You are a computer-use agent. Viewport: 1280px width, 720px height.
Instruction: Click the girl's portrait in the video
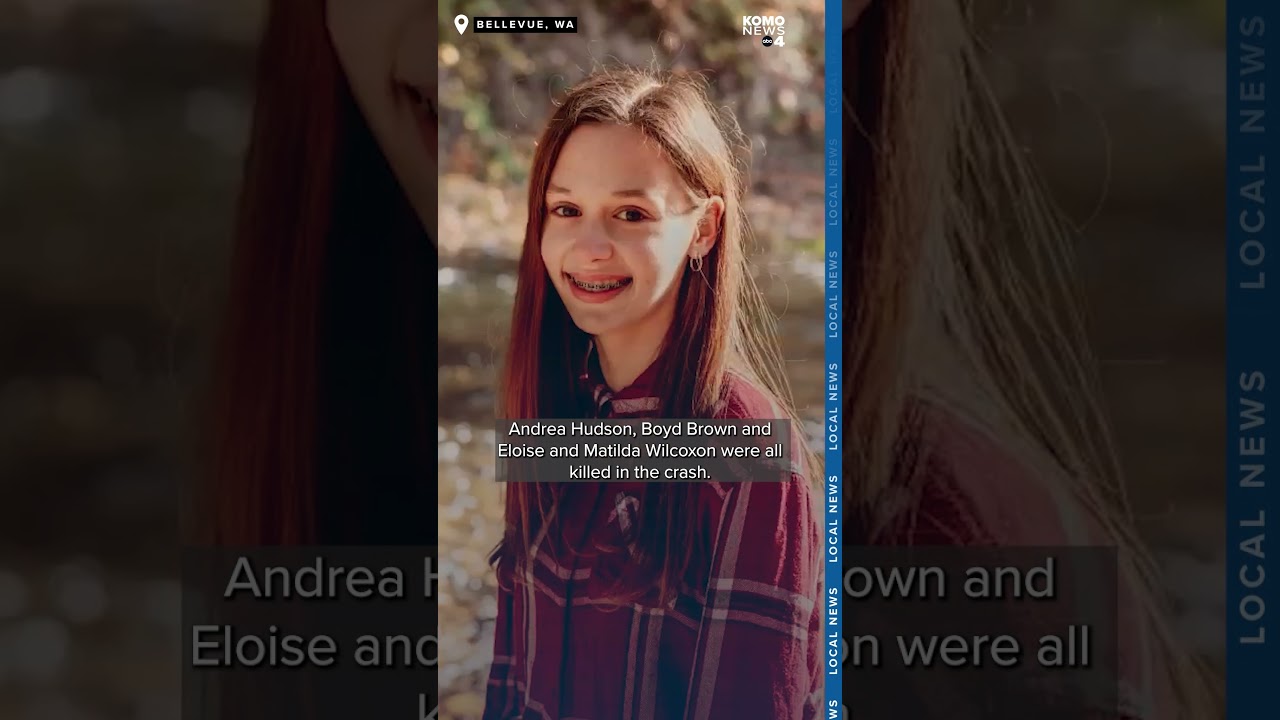[x=632, y=360]
